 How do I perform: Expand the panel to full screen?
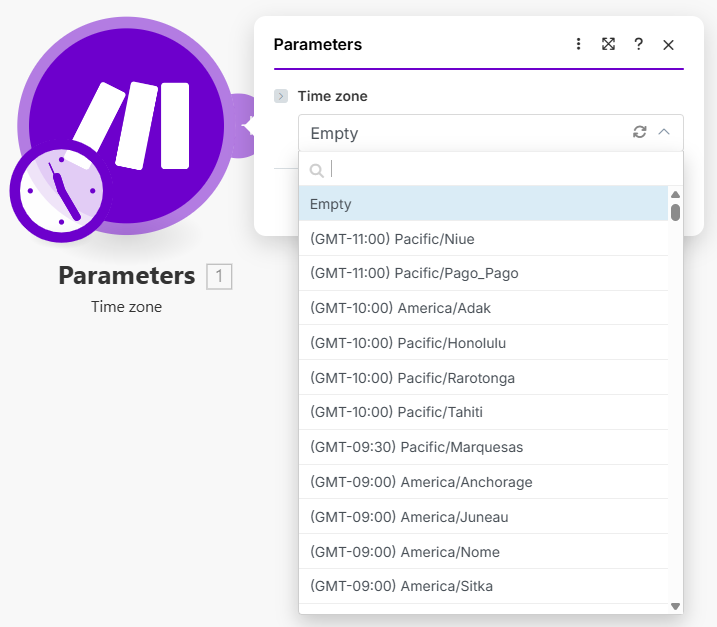pos(608,44)
